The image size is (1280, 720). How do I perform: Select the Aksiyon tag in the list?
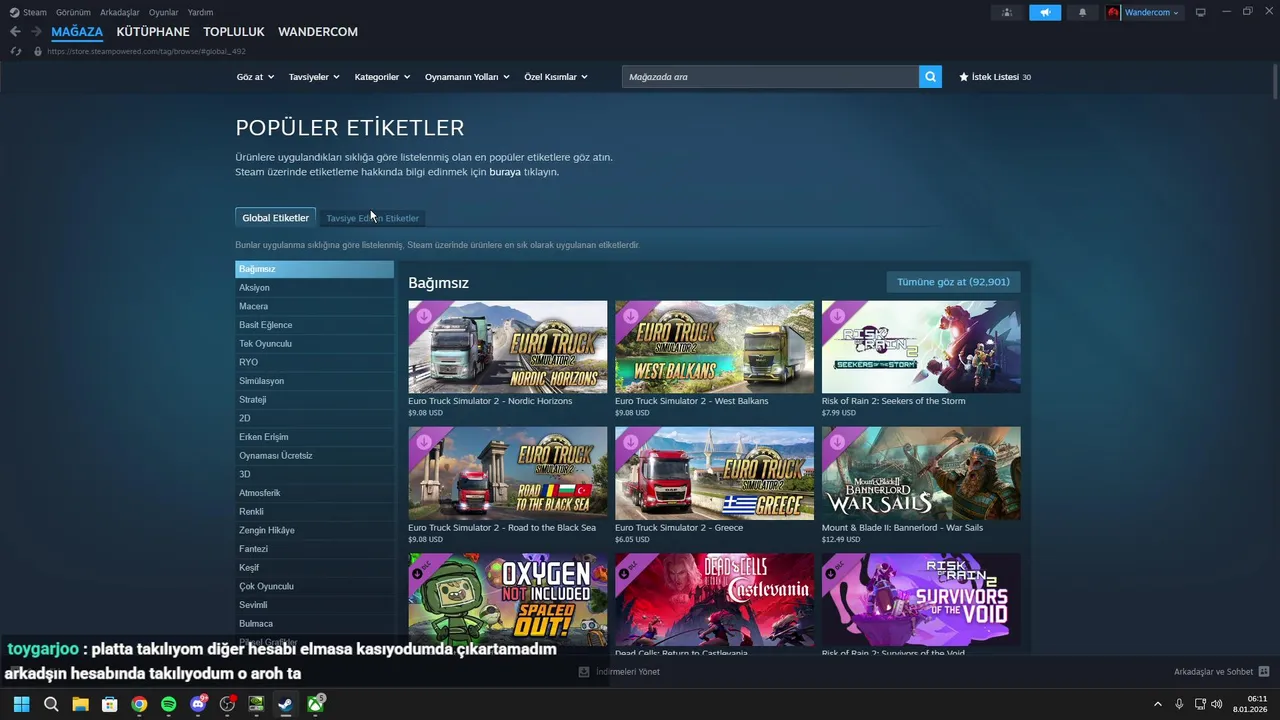point(314,288)
